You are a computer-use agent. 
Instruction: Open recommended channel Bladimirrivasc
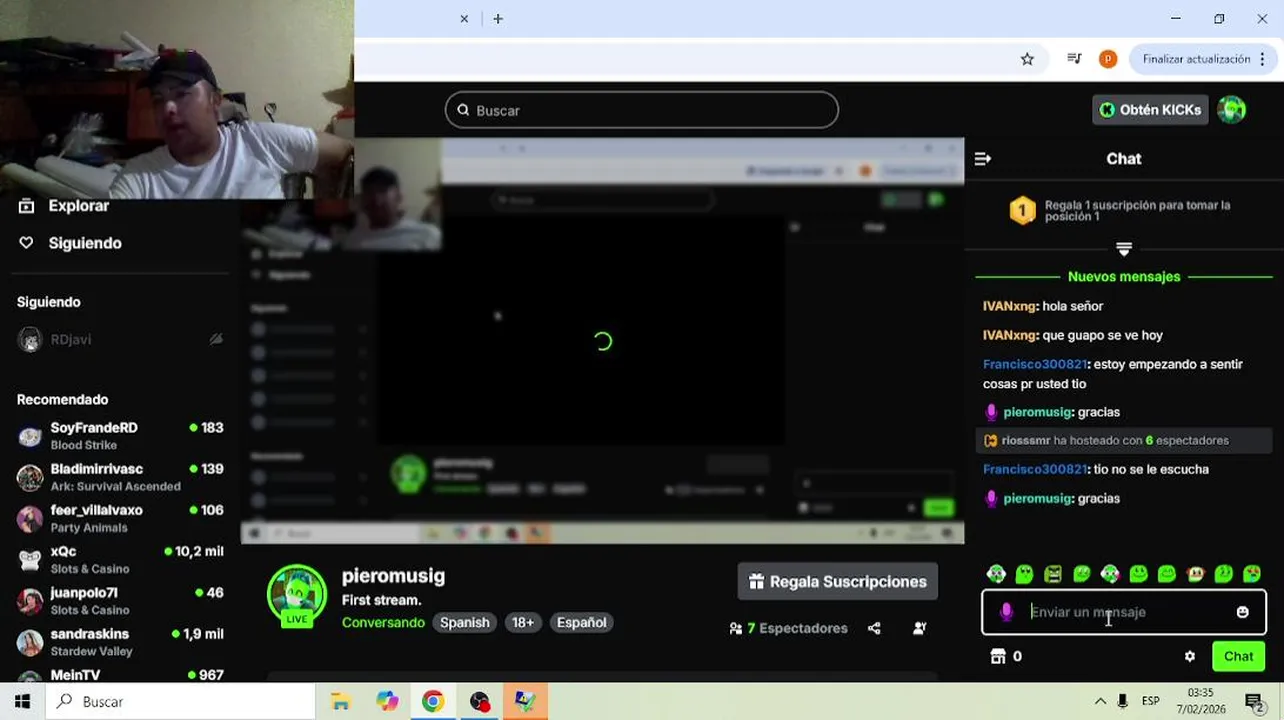point(120,477)
